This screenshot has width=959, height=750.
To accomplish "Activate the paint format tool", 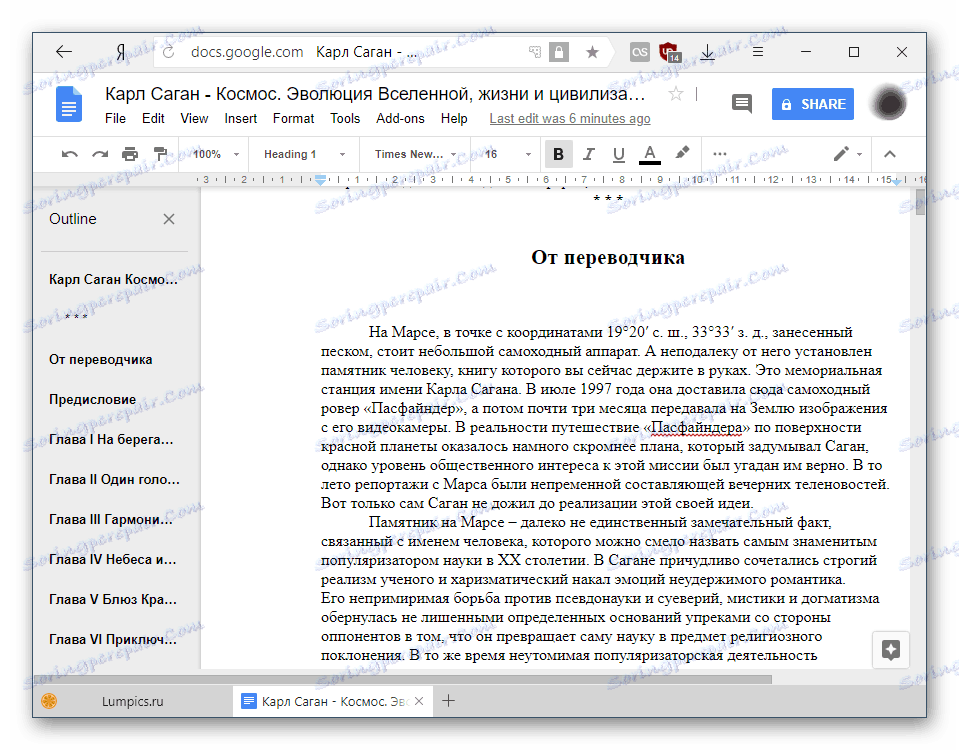I will point(160,154).
